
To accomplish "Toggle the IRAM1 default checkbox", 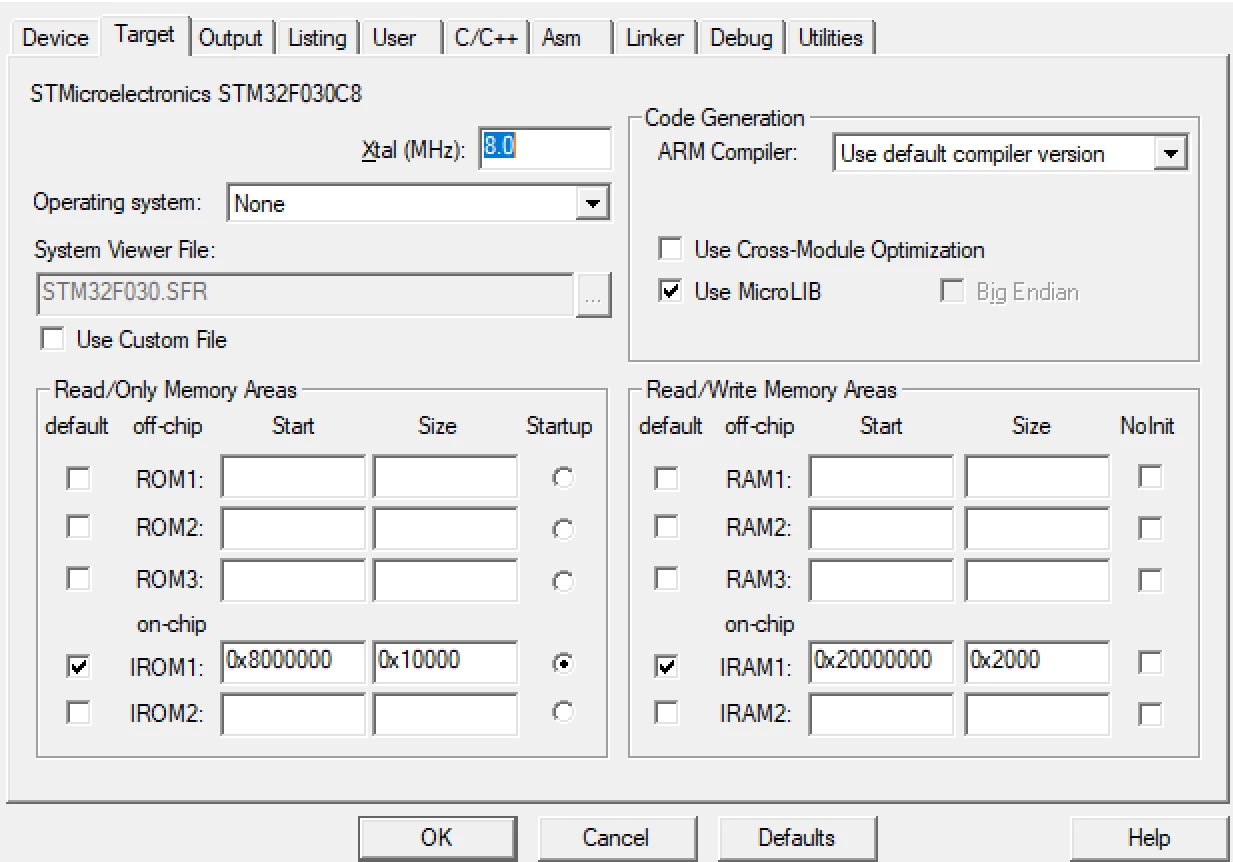I will 666,665.
